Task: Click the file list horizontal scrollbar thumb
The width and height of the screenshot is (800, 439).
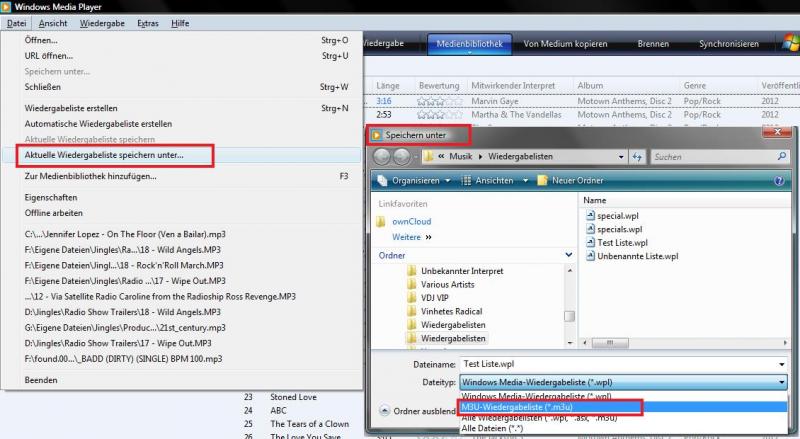Action: [610, 343]
